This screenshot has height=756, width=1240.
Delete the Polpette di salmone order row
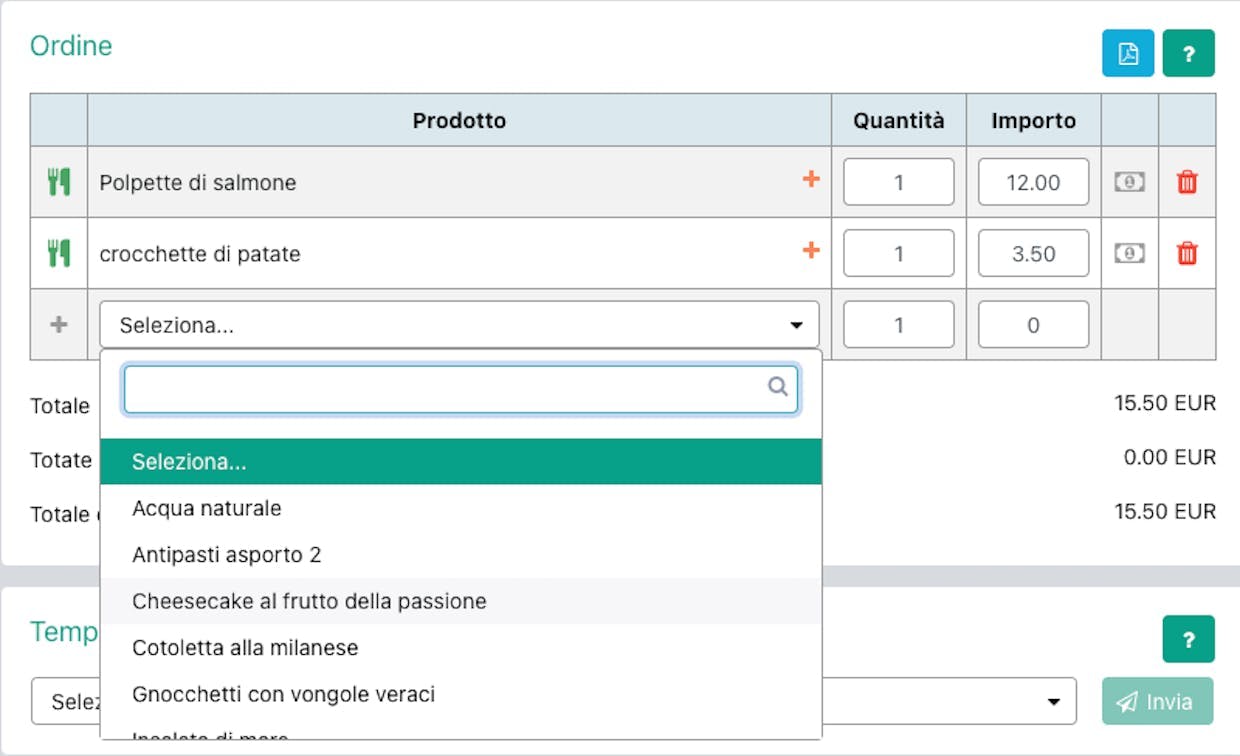pos(1187,182)
